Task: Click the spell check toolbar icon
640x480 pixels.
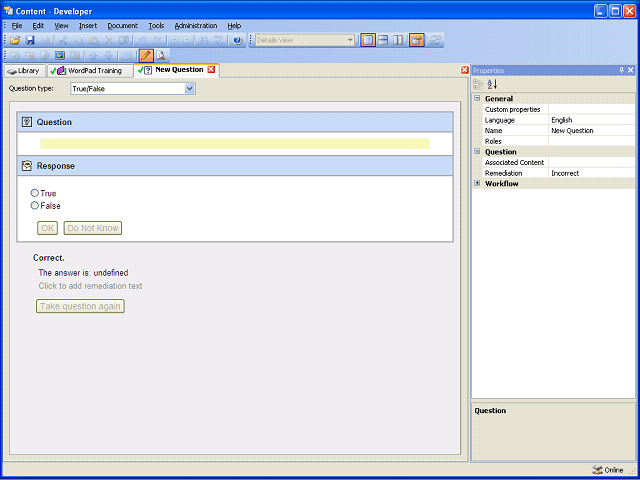Action: tap(219, 40)
